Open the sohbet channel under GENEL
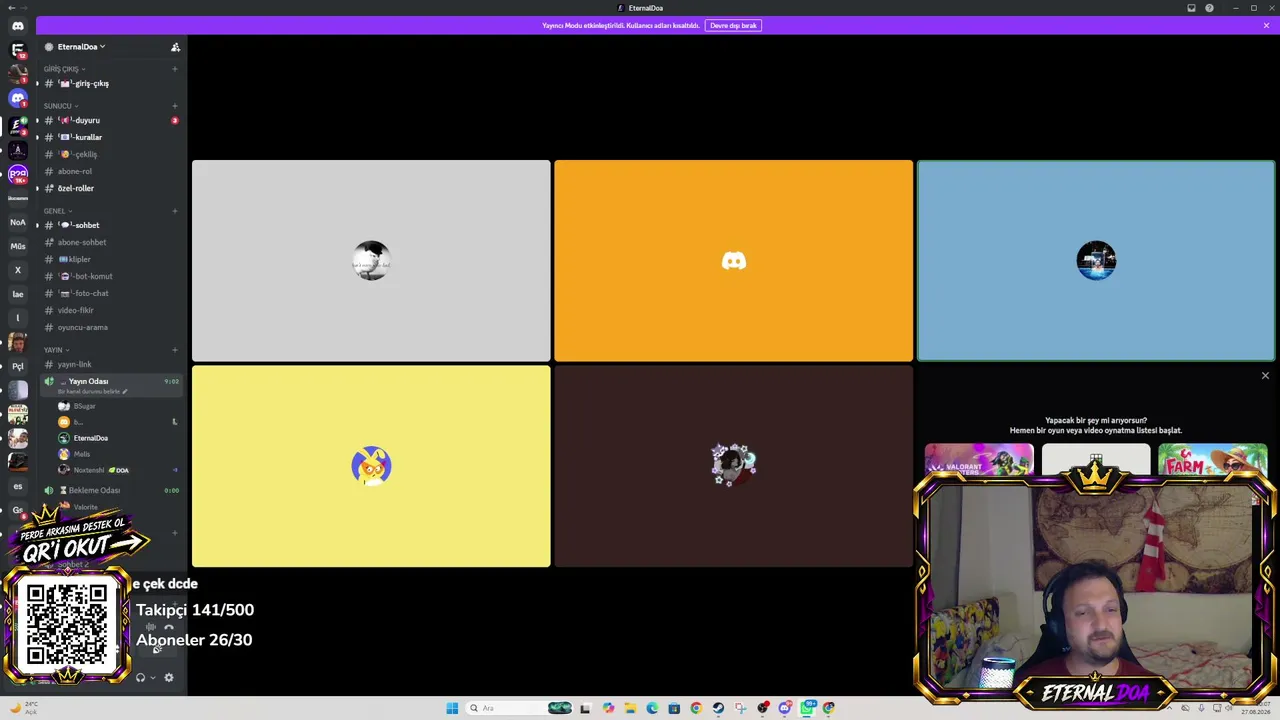 pyautogui.click(x=111, y=225)
